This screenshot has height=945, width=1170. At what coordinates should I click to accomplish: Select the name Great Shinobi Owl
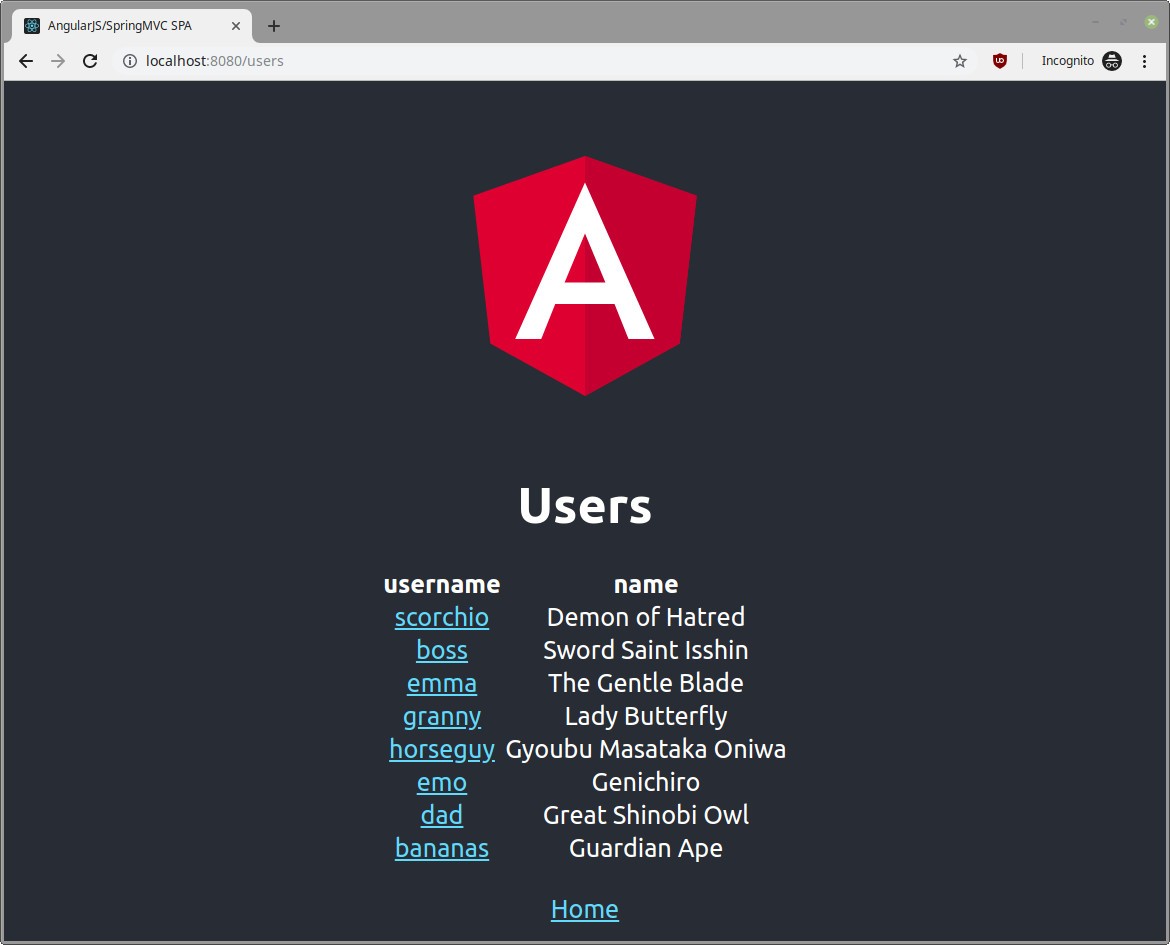tap(645, 815)
